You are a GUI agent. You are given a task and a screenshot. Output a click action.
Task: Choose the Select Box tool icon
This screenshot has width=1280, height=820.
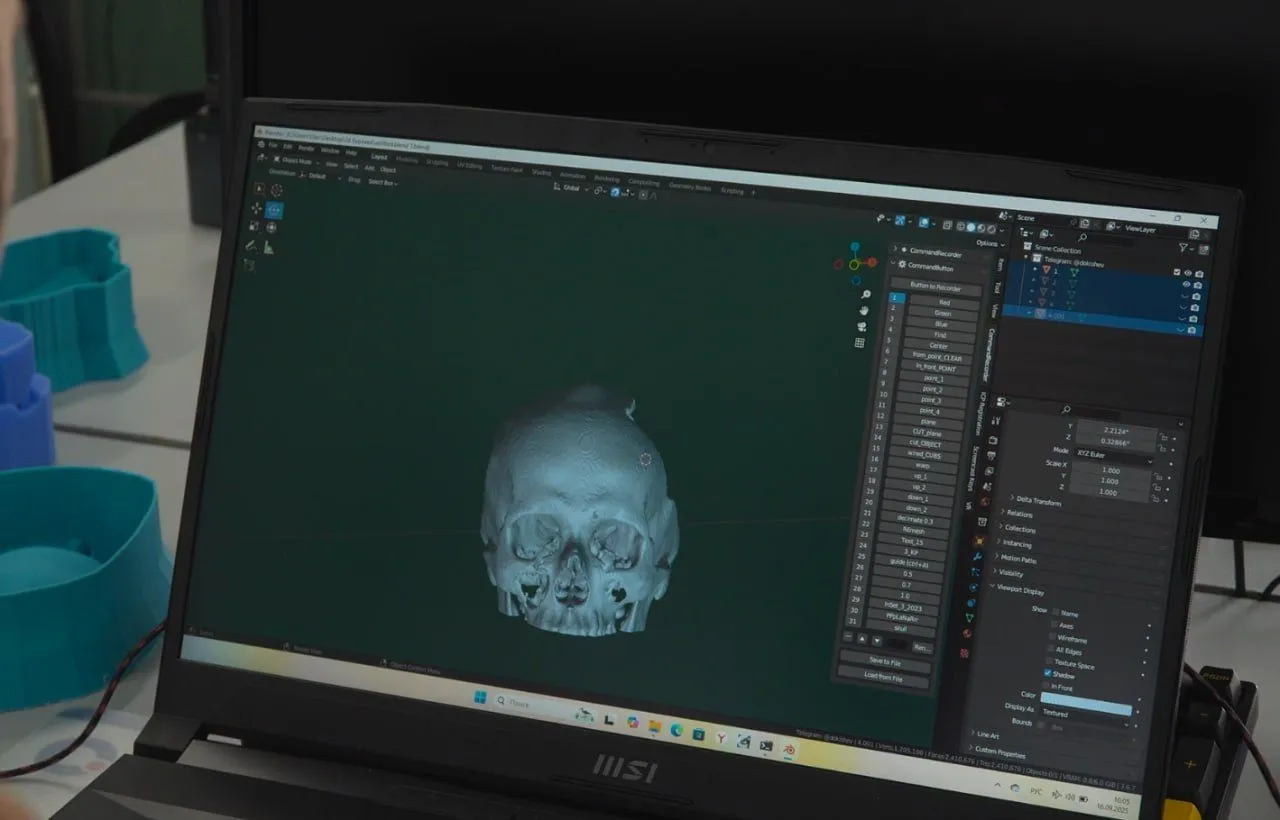(x=259, y=188)
